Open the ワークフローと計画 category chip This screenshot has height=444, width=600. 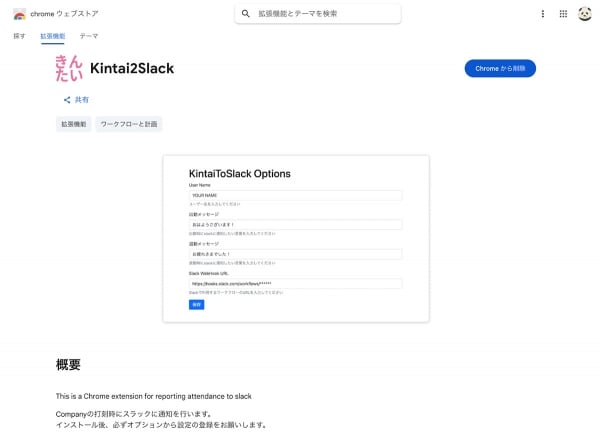click(x=129, y=125)
